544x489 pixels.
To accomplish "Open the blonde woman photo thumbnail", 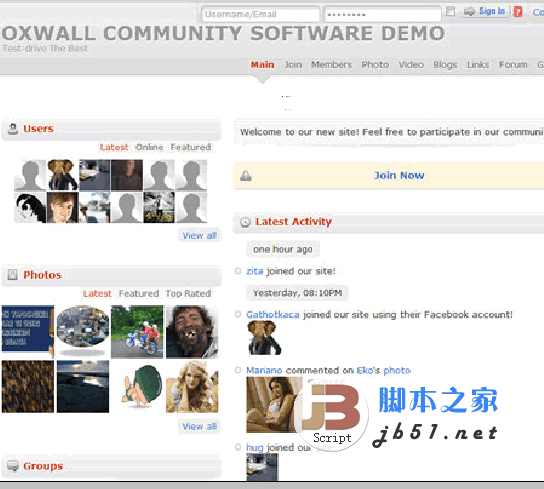I will pos(192,386).
